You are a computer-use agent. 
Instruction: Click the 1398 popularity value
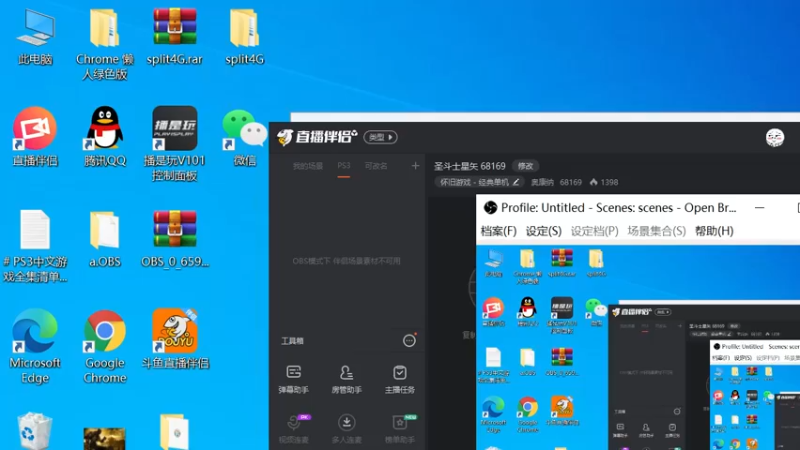click(x=609, y=182)
